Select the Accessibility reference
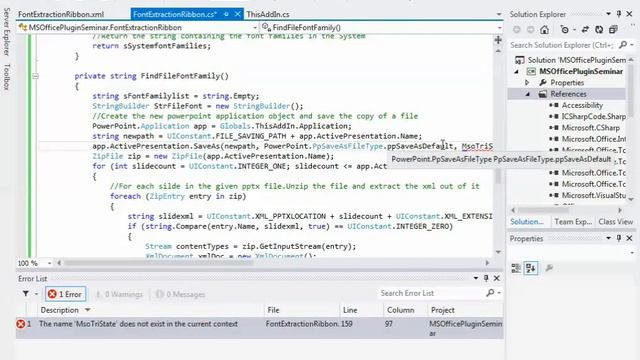Screen dimensions: 640x360 pyautogui.click(x=582, y=105)
